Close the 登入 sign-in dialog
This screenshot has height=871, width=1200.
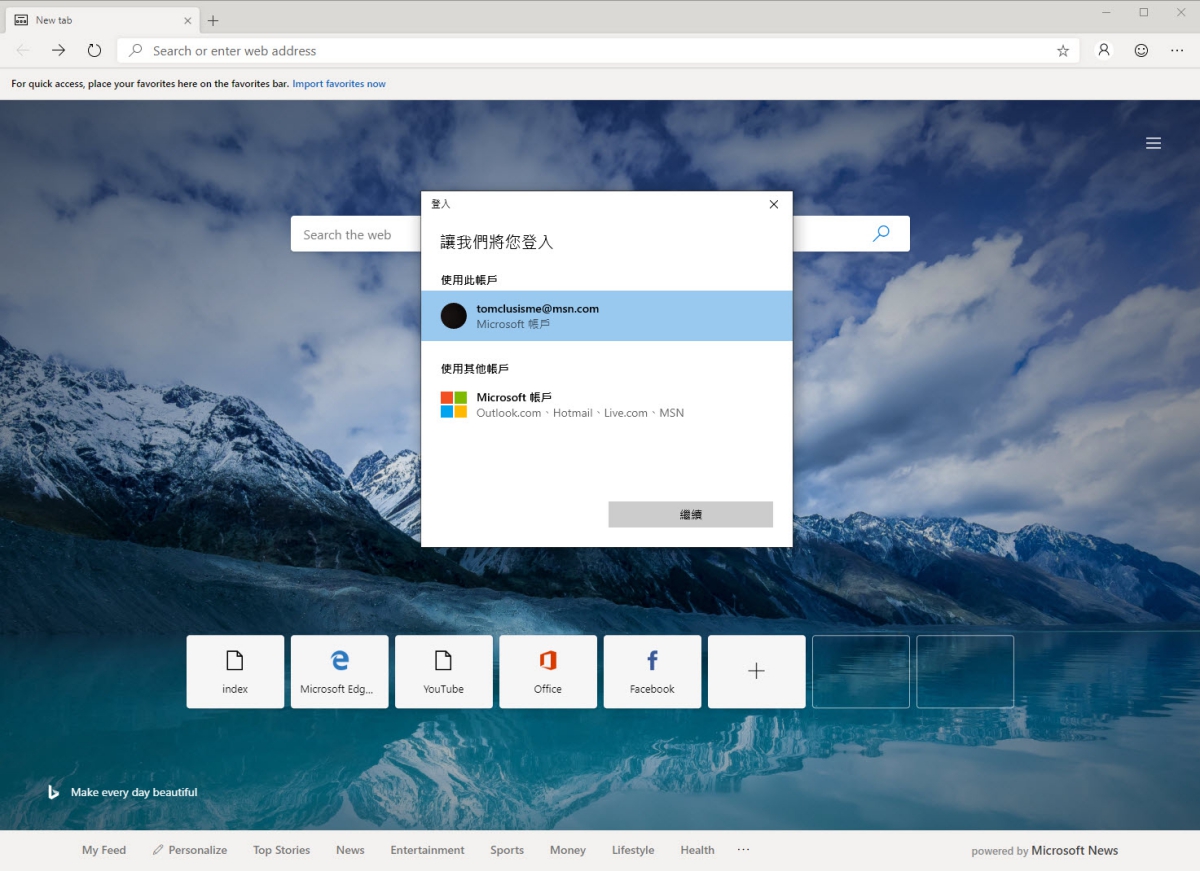[x=773, y=204]
